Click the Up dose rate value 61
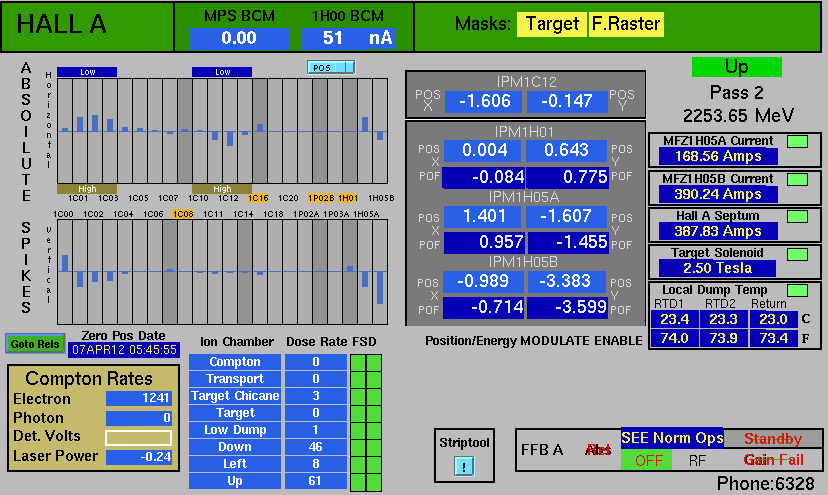 click(x=315, y=481)
